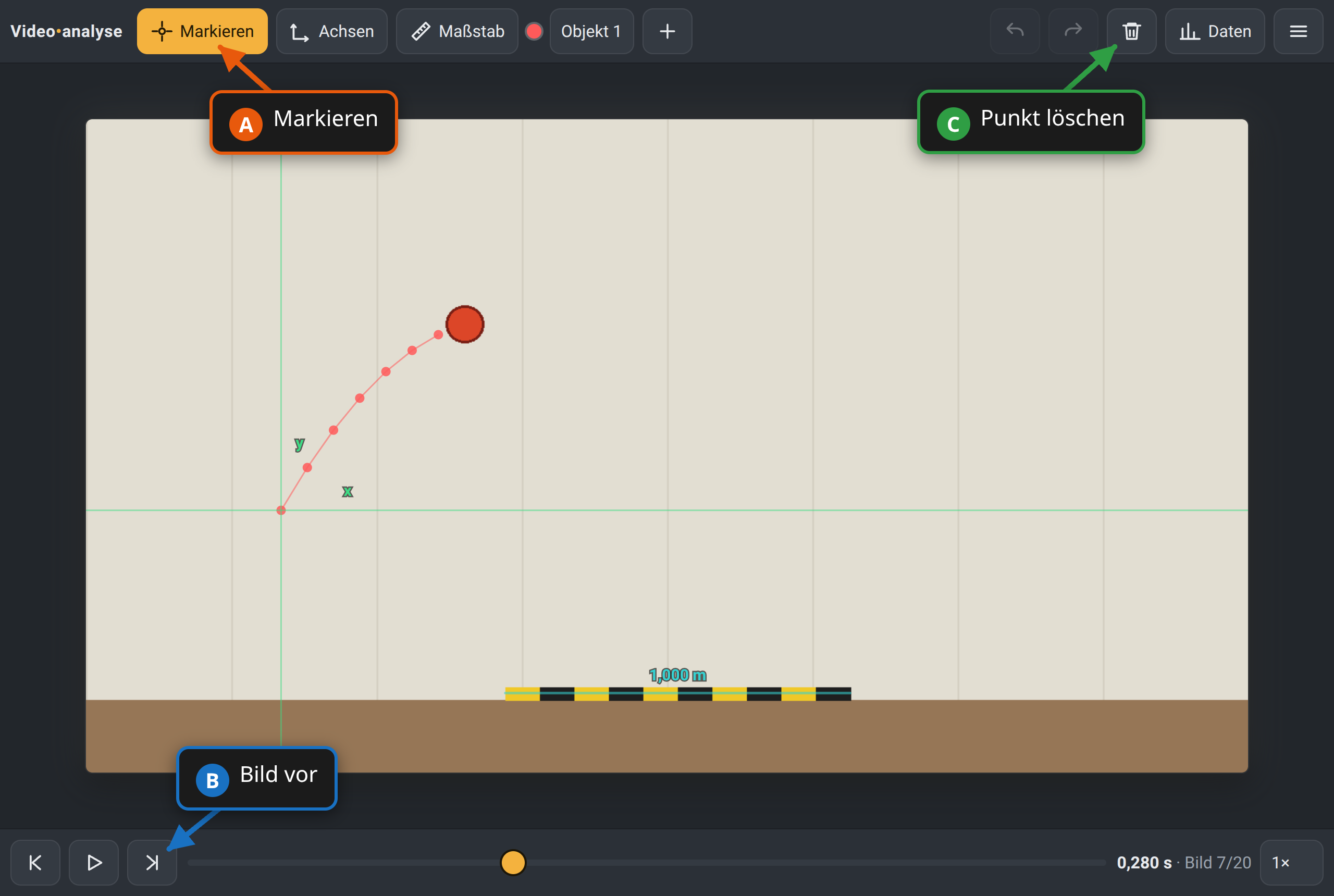Click the 0,280 s time readout

pos(1144,862)
